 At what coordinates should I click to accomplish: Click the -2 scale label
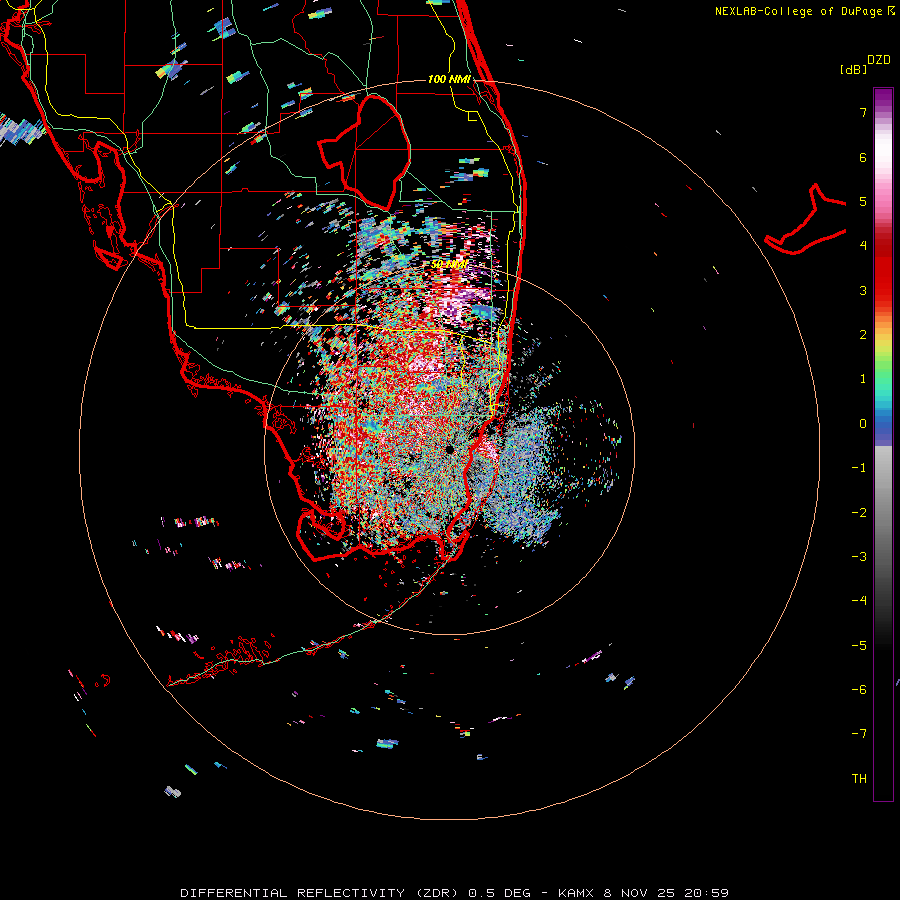click(x=859, y=513)
